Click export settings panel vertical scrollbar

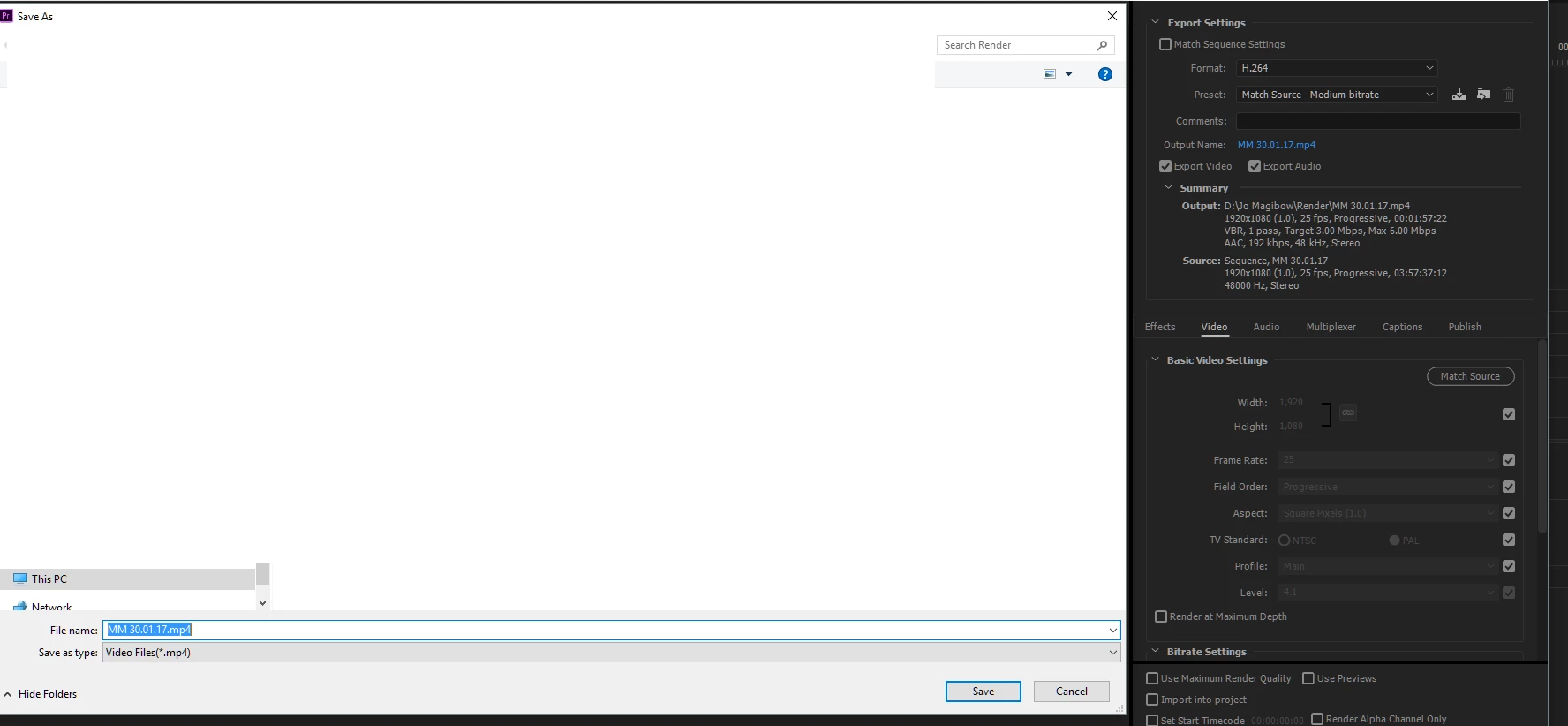pos(1542,437)
